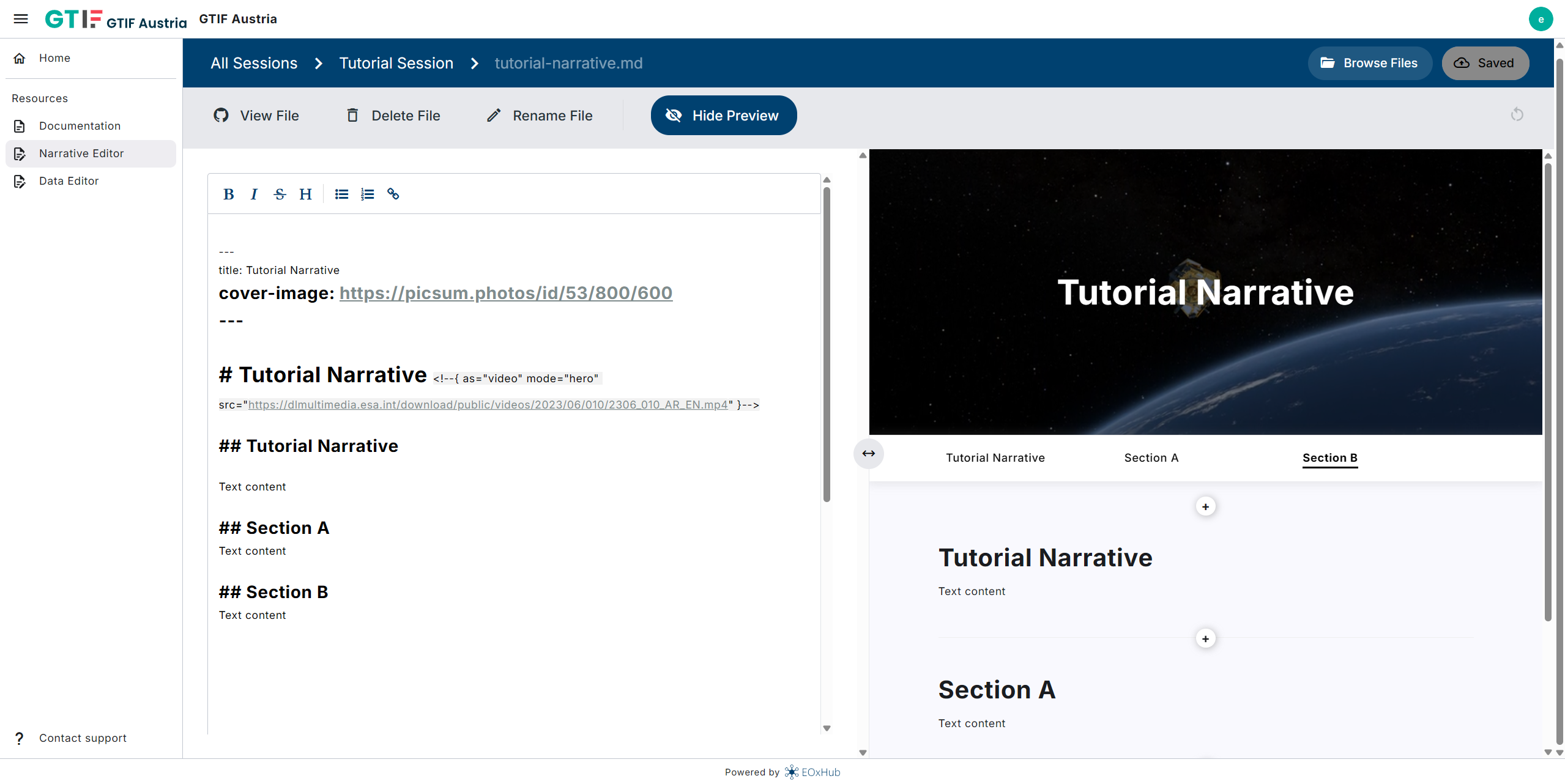Add a new block above Tutorial Narrative section
The width and height of the screenshot is (1565, 784).
coord(1205,506)
